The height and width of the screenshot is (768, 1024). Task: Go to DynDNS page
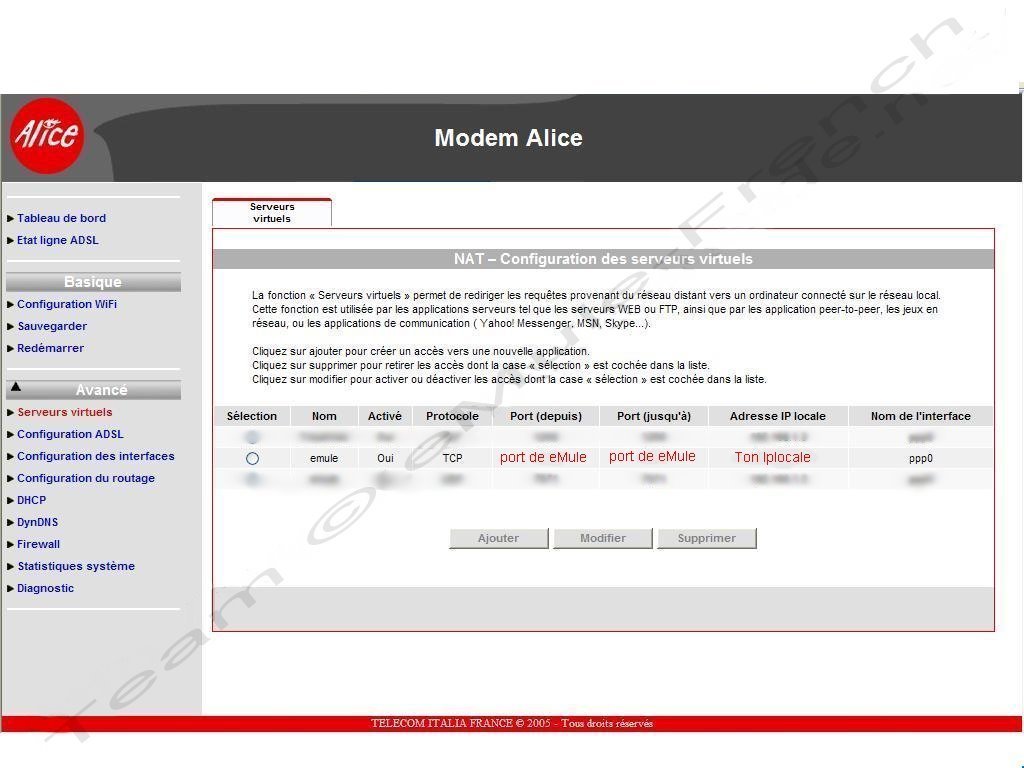click(x=37, y=522)
